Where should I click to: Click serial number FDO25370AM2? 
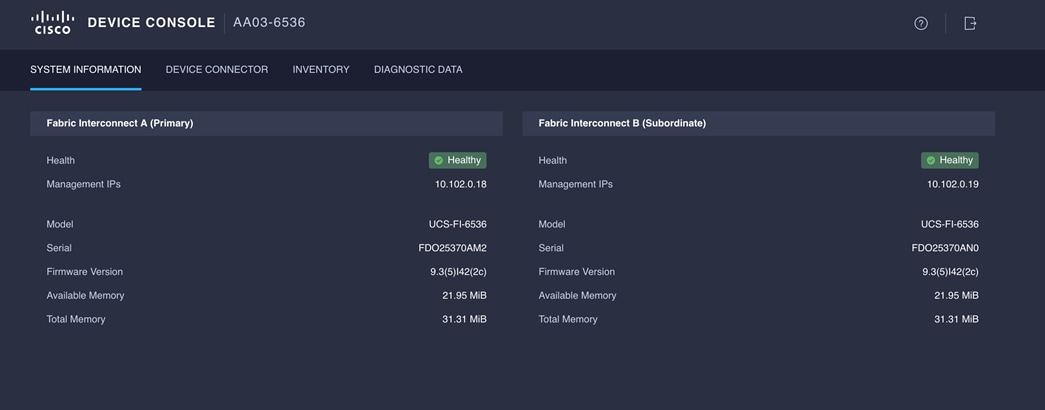coord(453,248)
